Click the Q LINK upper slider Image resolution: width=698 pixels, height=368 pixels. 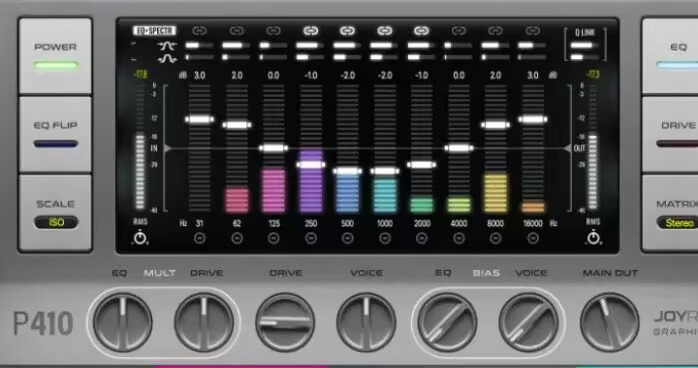pos(585,45)
